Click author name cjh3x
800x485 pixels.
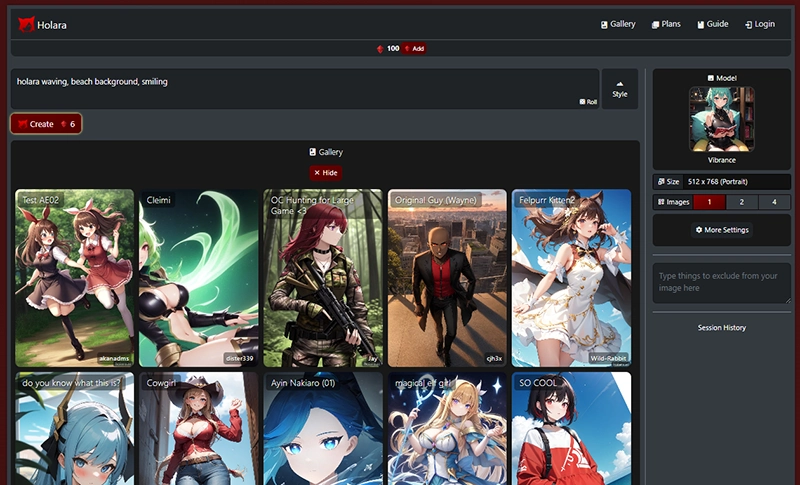tap(494, 359)
